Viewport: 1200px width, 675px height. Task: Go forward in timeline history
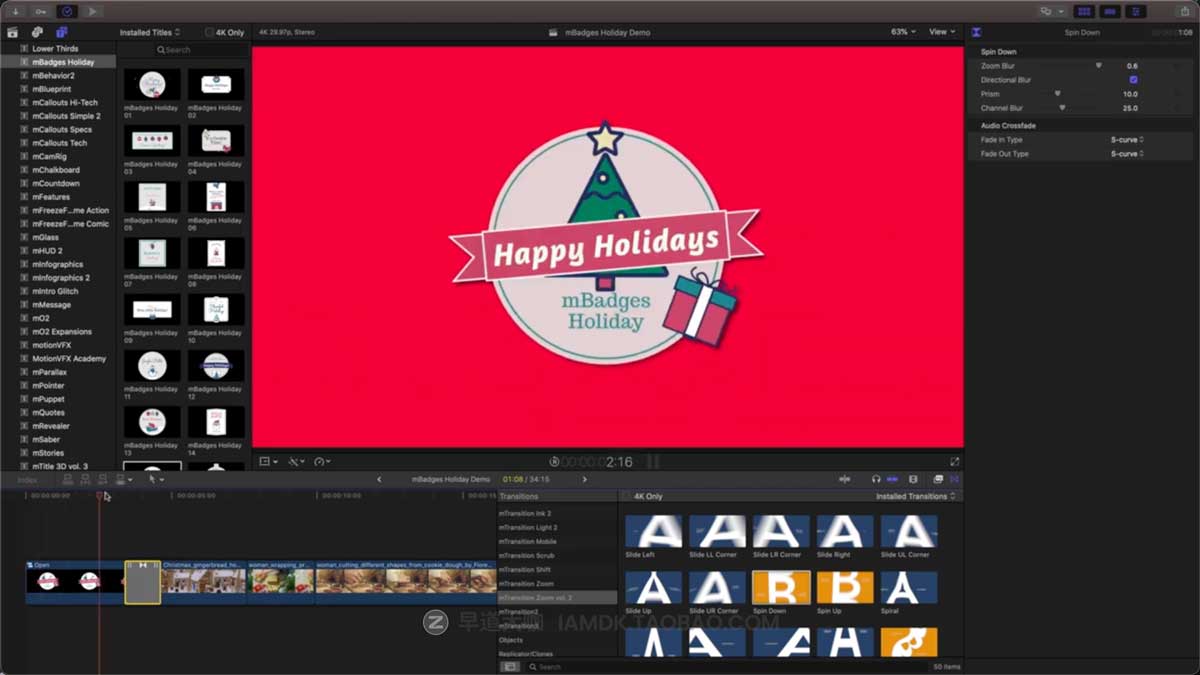585,479
